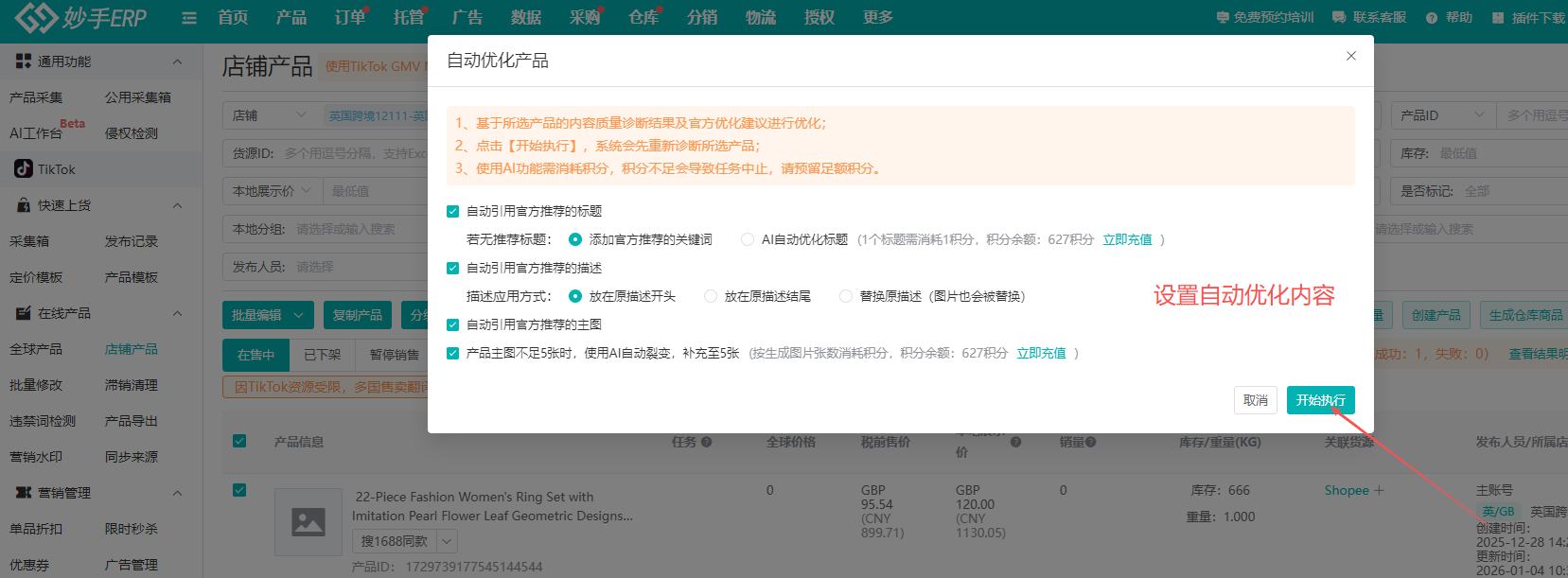Toggle the hamburger sidebar menu icon
The image size is (1568, 578).
189,18
